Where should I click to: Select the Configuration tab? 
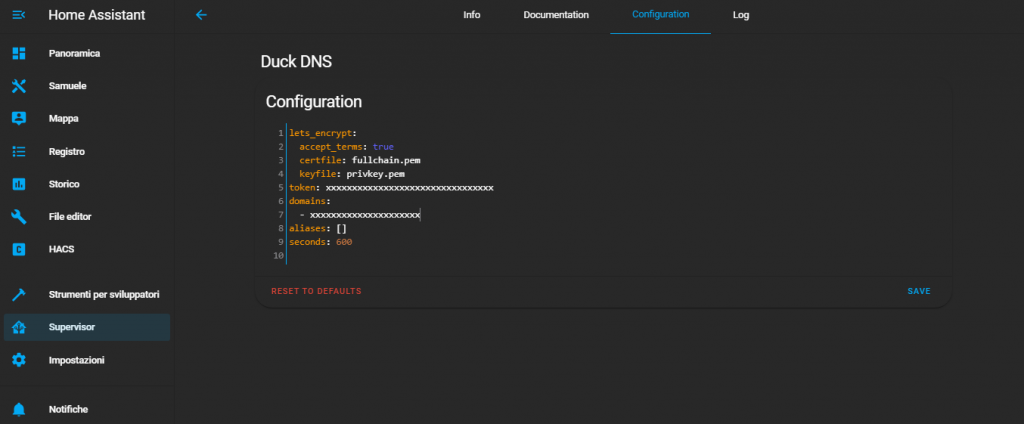[660, 14]
